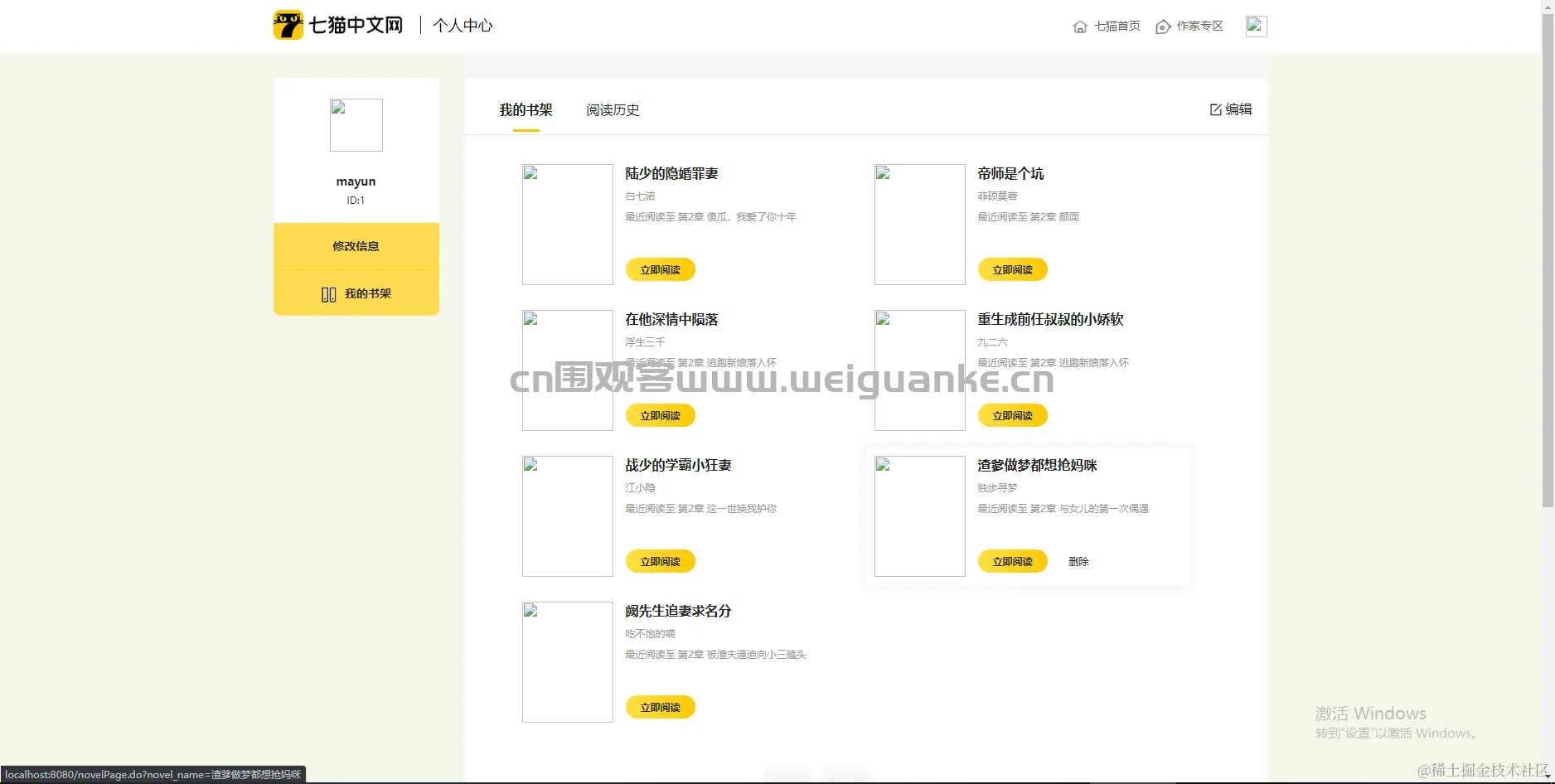Click the book title 陆少的隐婚罪妻
Image resolution: width=1555 pixels, height=784 pixels.
(671, 174)
